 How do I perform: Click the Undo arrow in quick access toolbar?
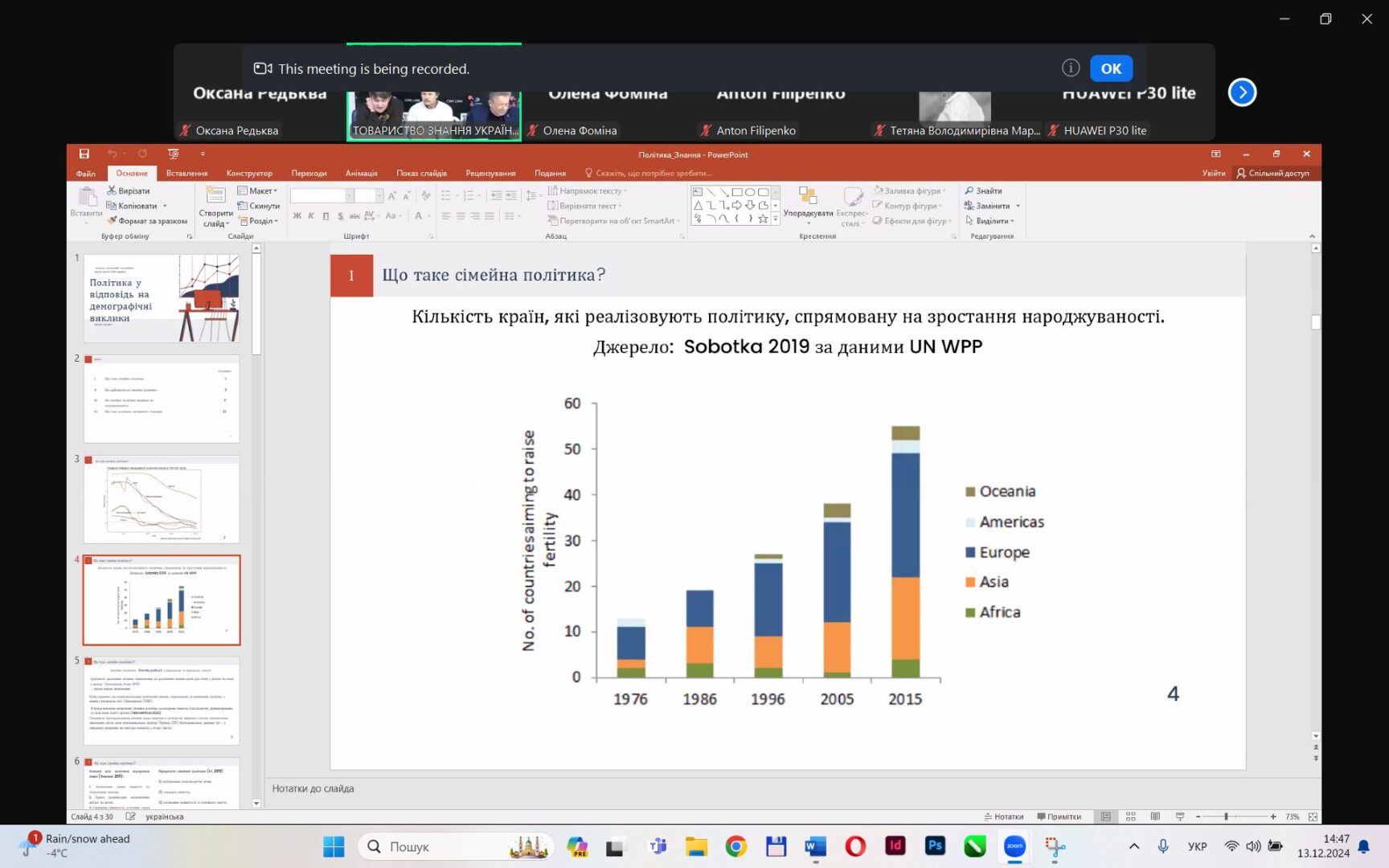pyautogui.click(x=113, y=154)
